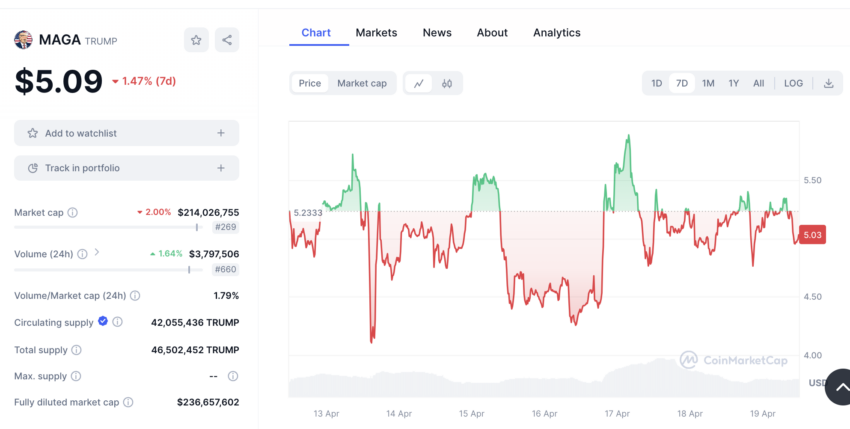
Task: Expand Add to watchlist plus sign
Action: (221, 133)
